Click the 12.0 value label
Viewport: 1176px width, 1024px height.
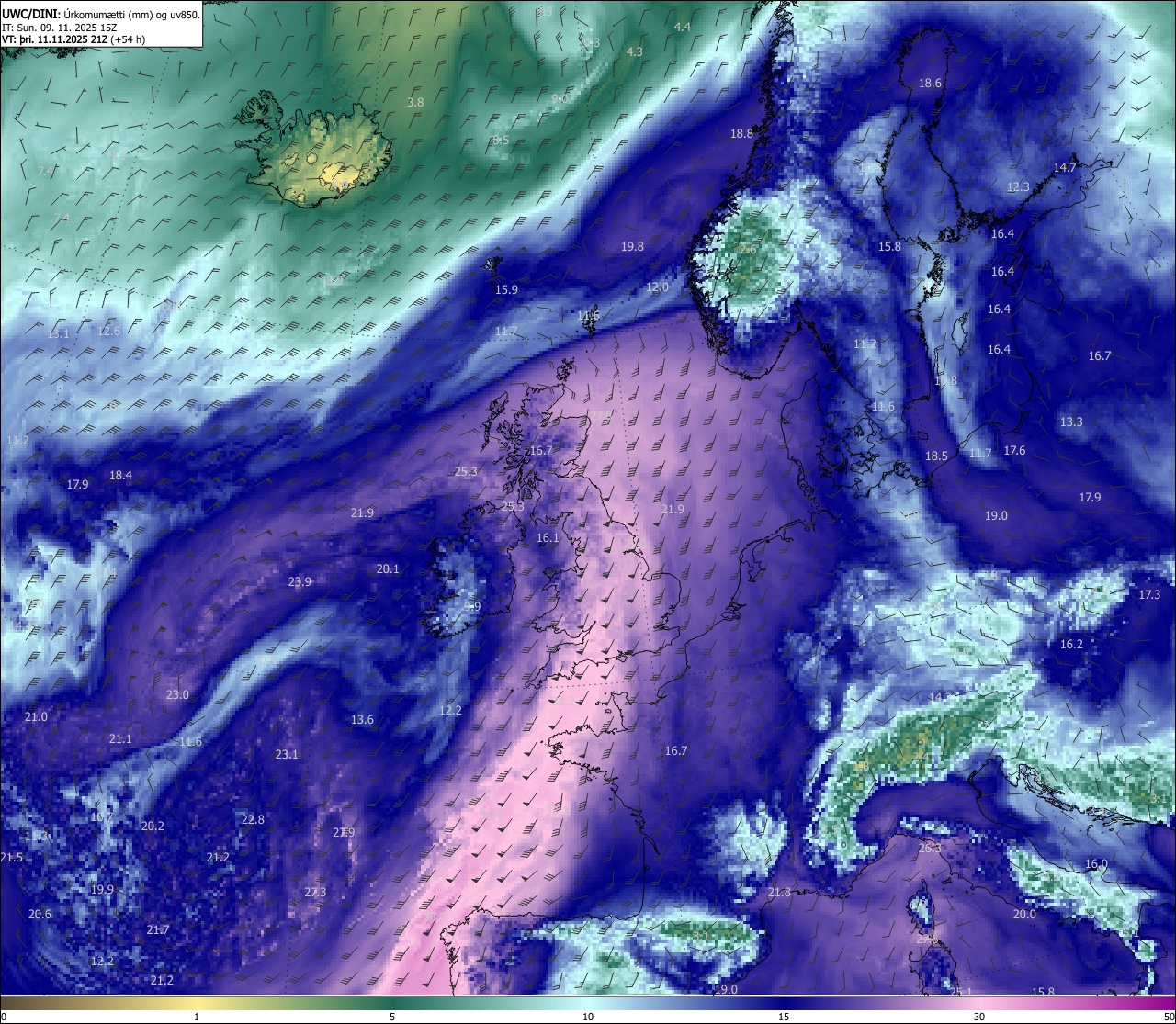pos(657,287)
